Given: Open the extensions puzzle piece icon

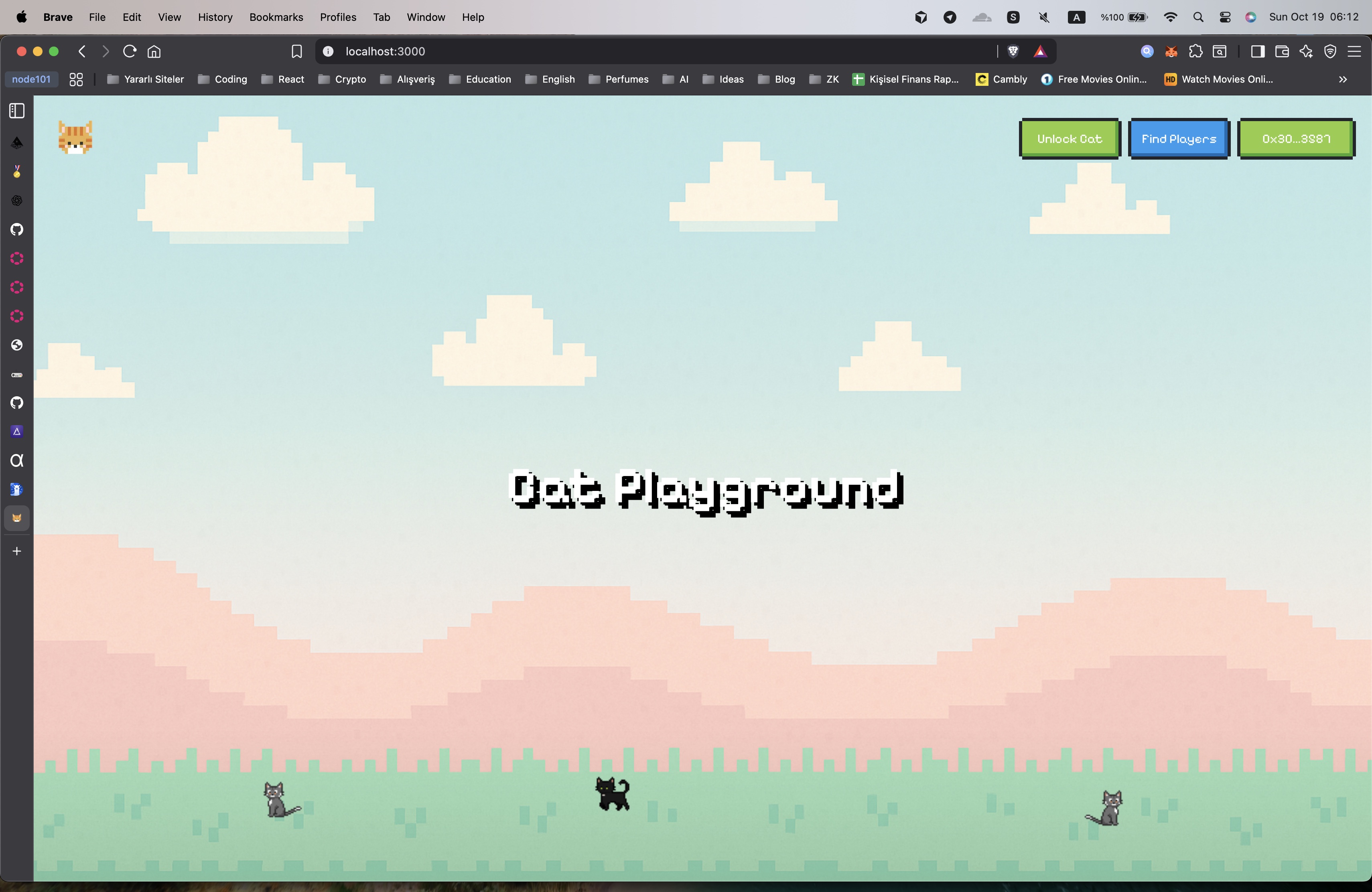Looking at the screenshot, I should [1195, 51].
